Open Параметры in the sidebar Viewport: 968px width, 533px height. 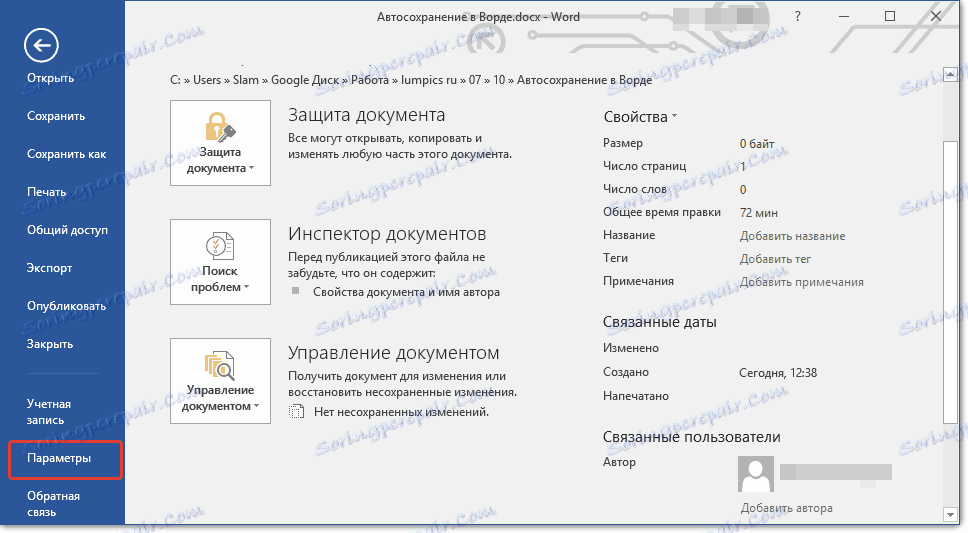pos(59,458)
